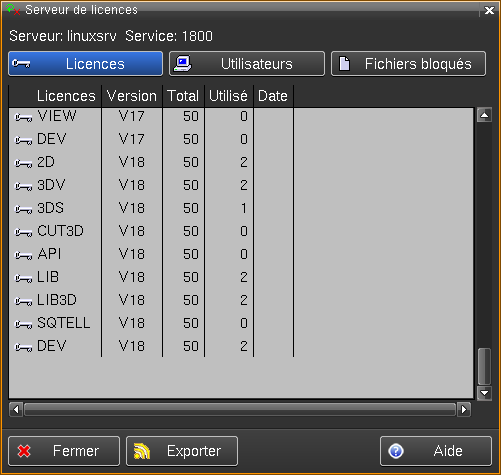Click the key icon beside API row
Viewport: 501px width, 475px height.
click(x=24, y=256)
